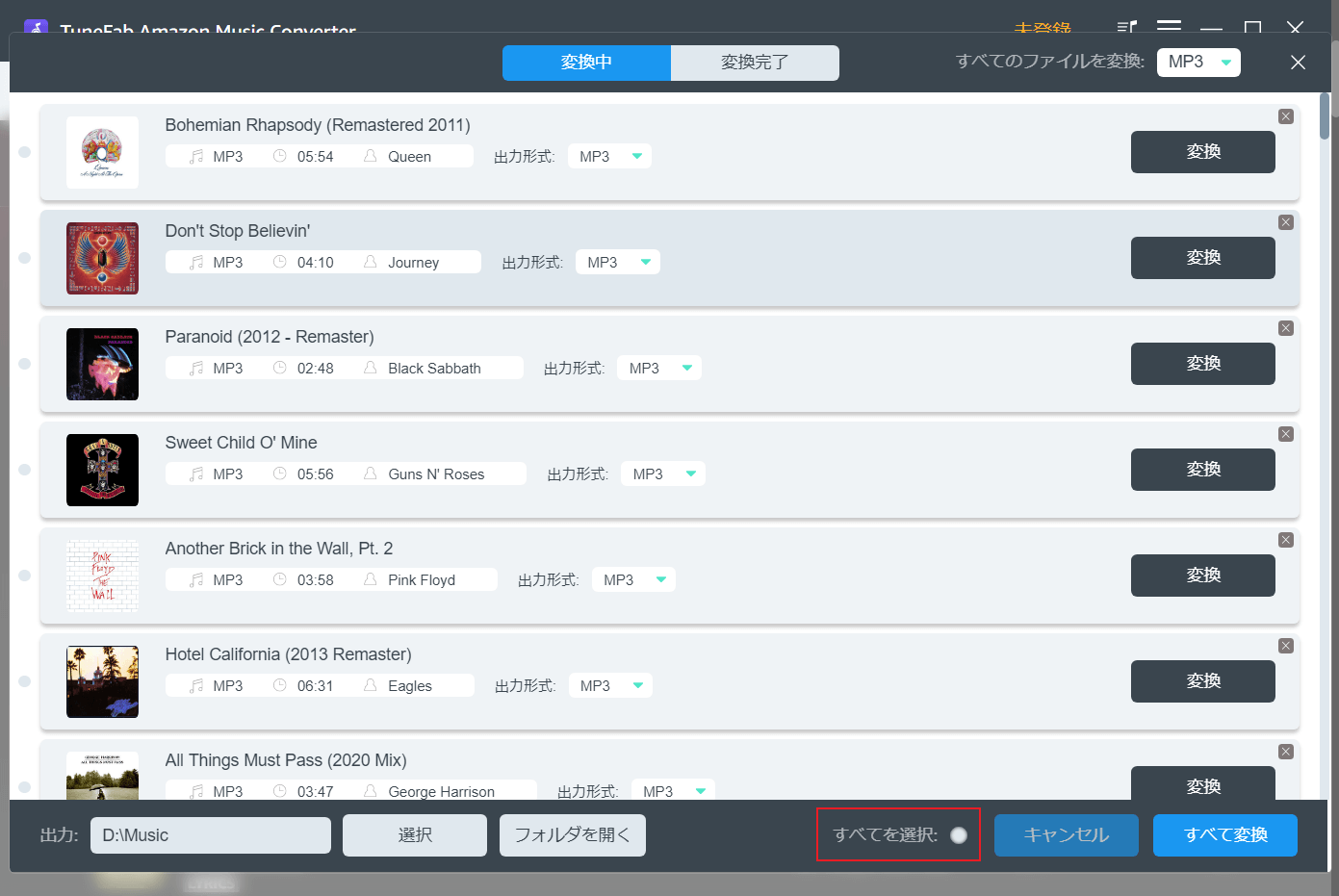Open output format dropdown for Pink Floyd track
This screenshot has width=1339, height=896.
click(633, 580)
